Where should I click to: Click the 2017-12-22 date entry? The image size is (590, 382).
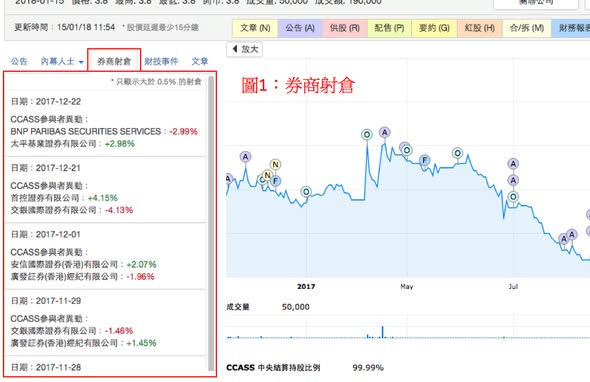[x=46, y=102]
